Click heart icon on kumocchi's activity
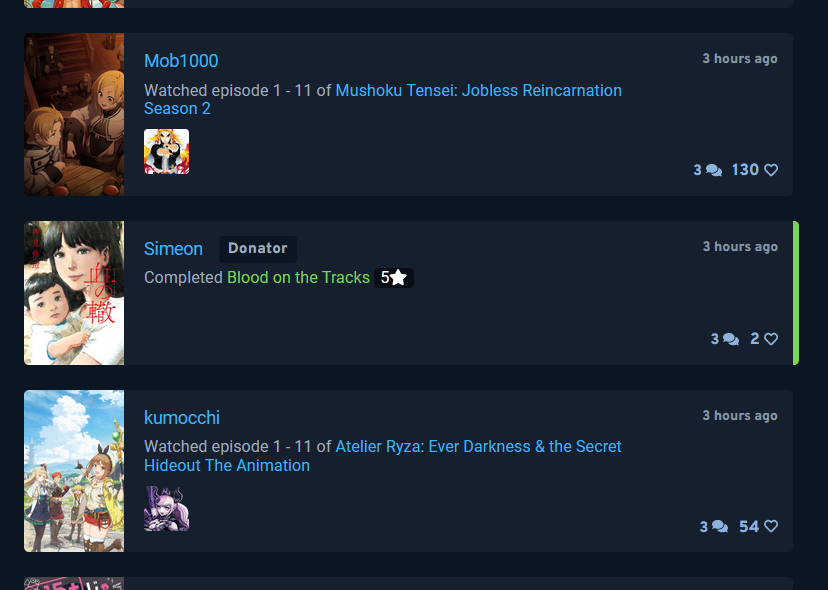 [x=771, y=527]
